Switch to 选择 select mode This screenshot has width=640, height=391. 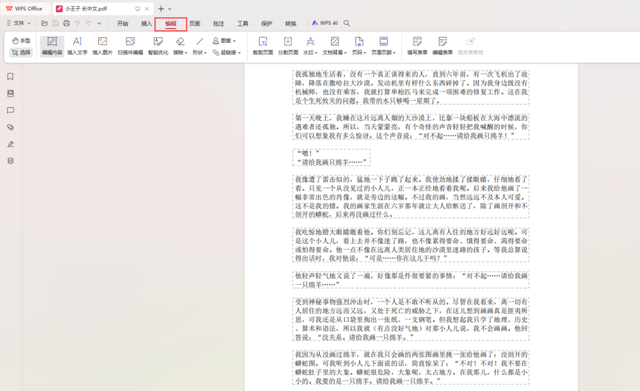click(x=21, y=52)
